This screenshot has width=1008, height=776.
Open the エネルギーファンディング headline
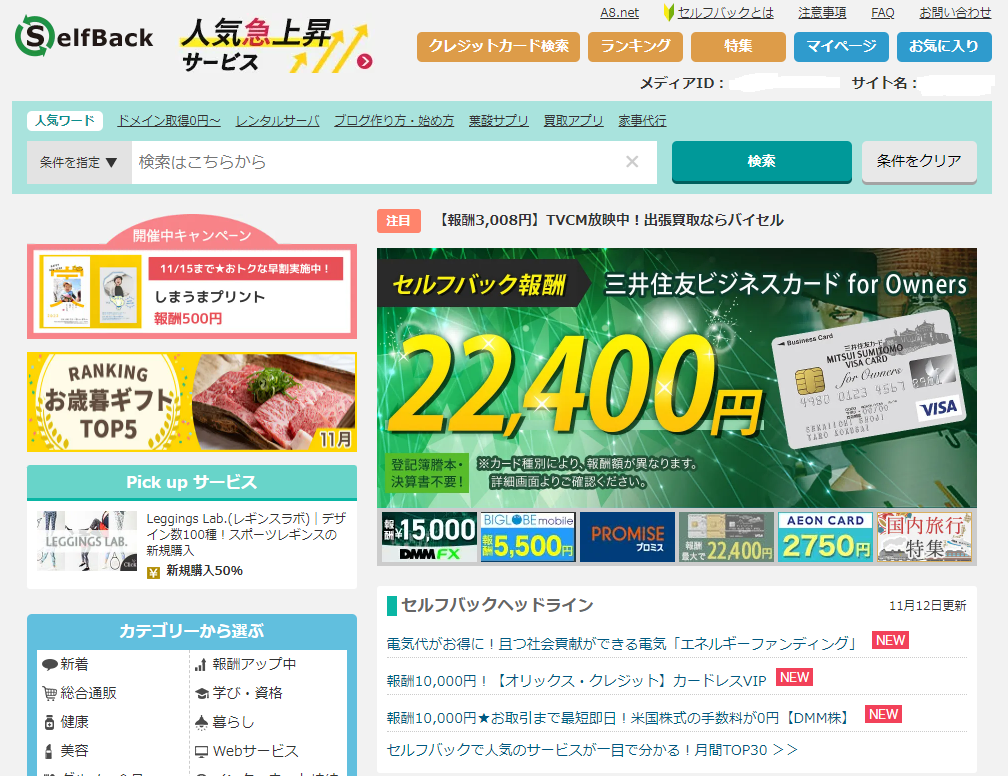(x=622, y=643)
